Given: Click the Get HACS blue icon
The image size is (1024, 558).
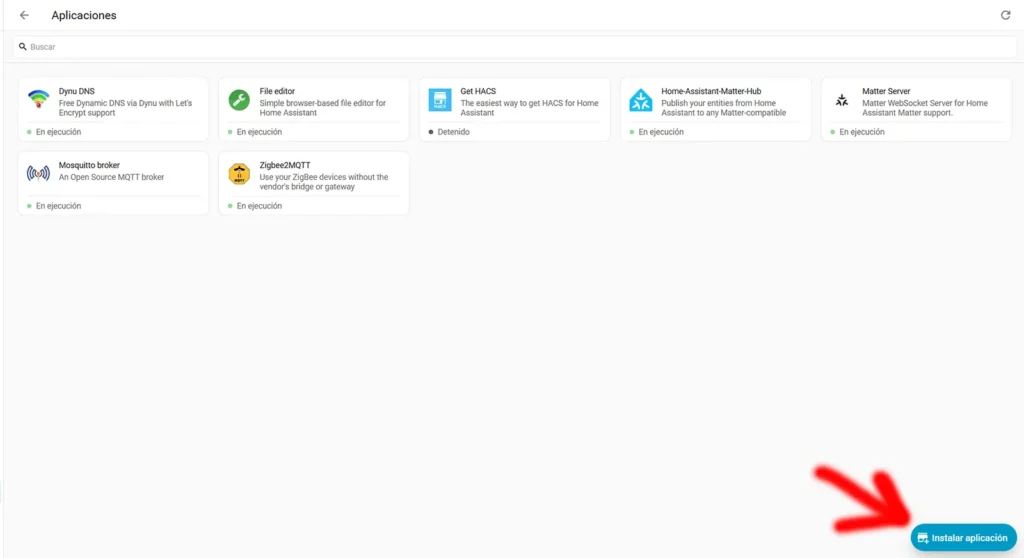Looking at the screenshot, I should [440, 99].
